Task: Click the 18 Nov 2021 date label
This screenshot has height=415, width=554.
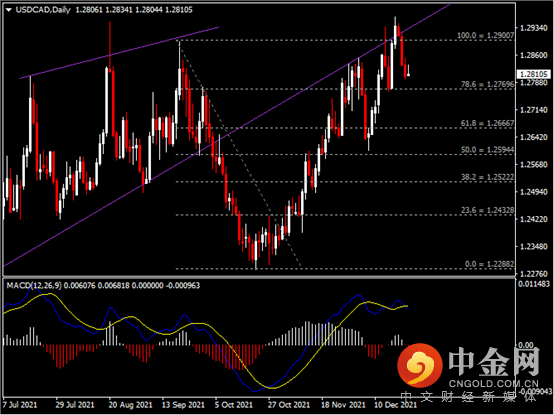Action: (x=343, y=404)
